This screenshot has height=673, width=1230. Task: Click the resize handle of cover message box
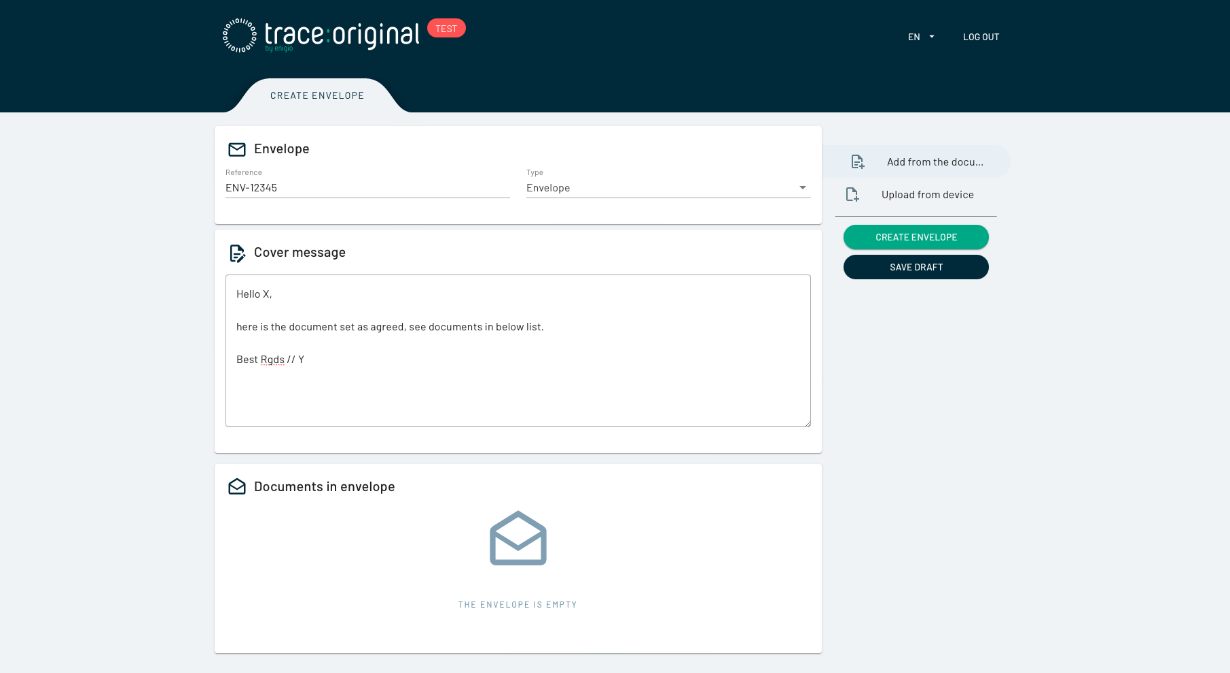(806, 422)
